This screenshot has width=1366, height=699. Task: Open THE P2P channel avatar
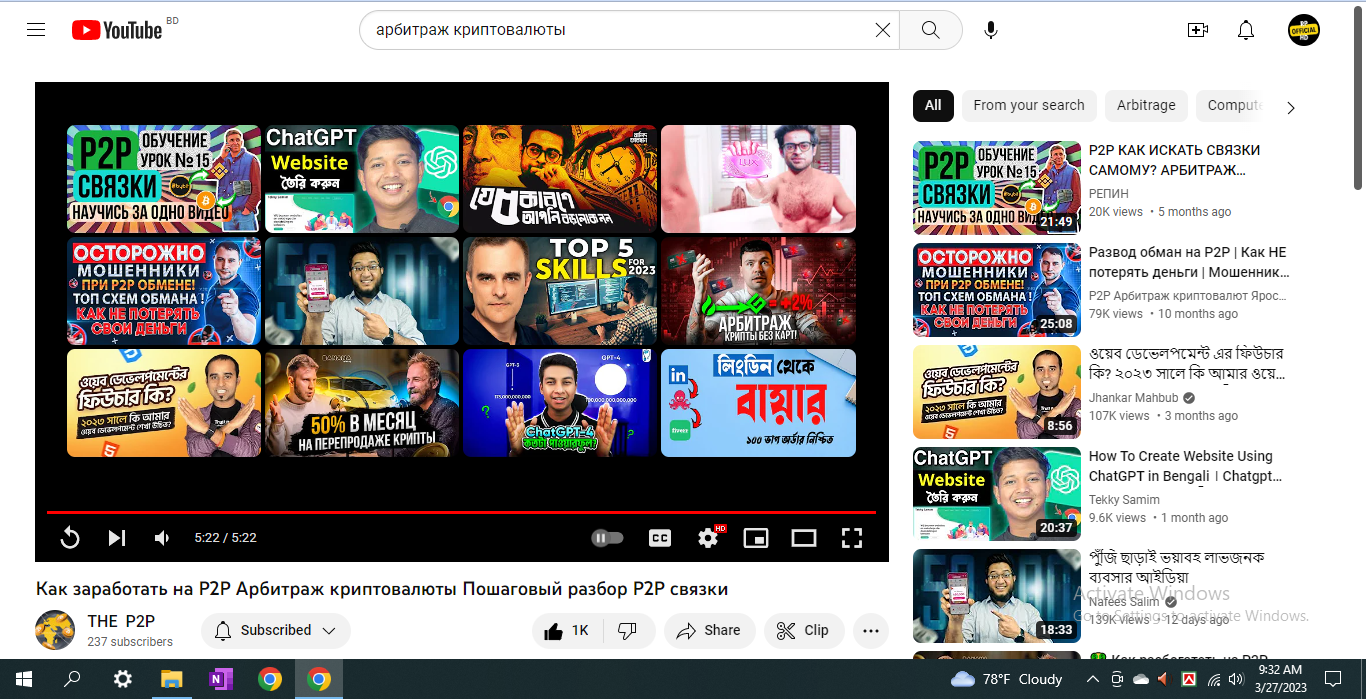(55, 630)
